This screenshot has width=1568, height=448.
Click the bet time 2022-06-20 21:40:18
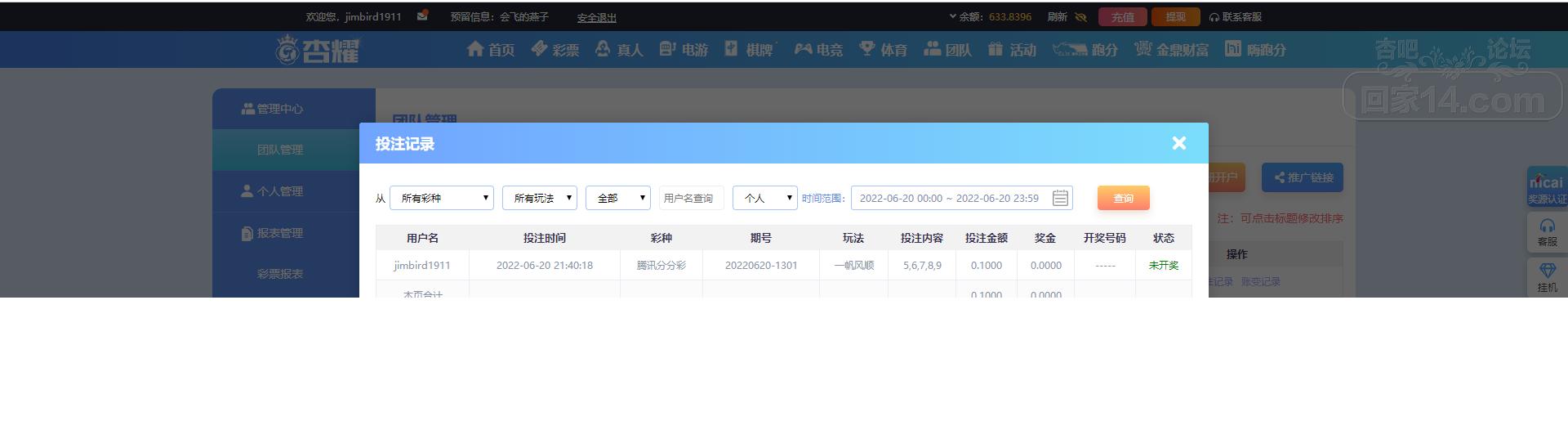[545, 265]
